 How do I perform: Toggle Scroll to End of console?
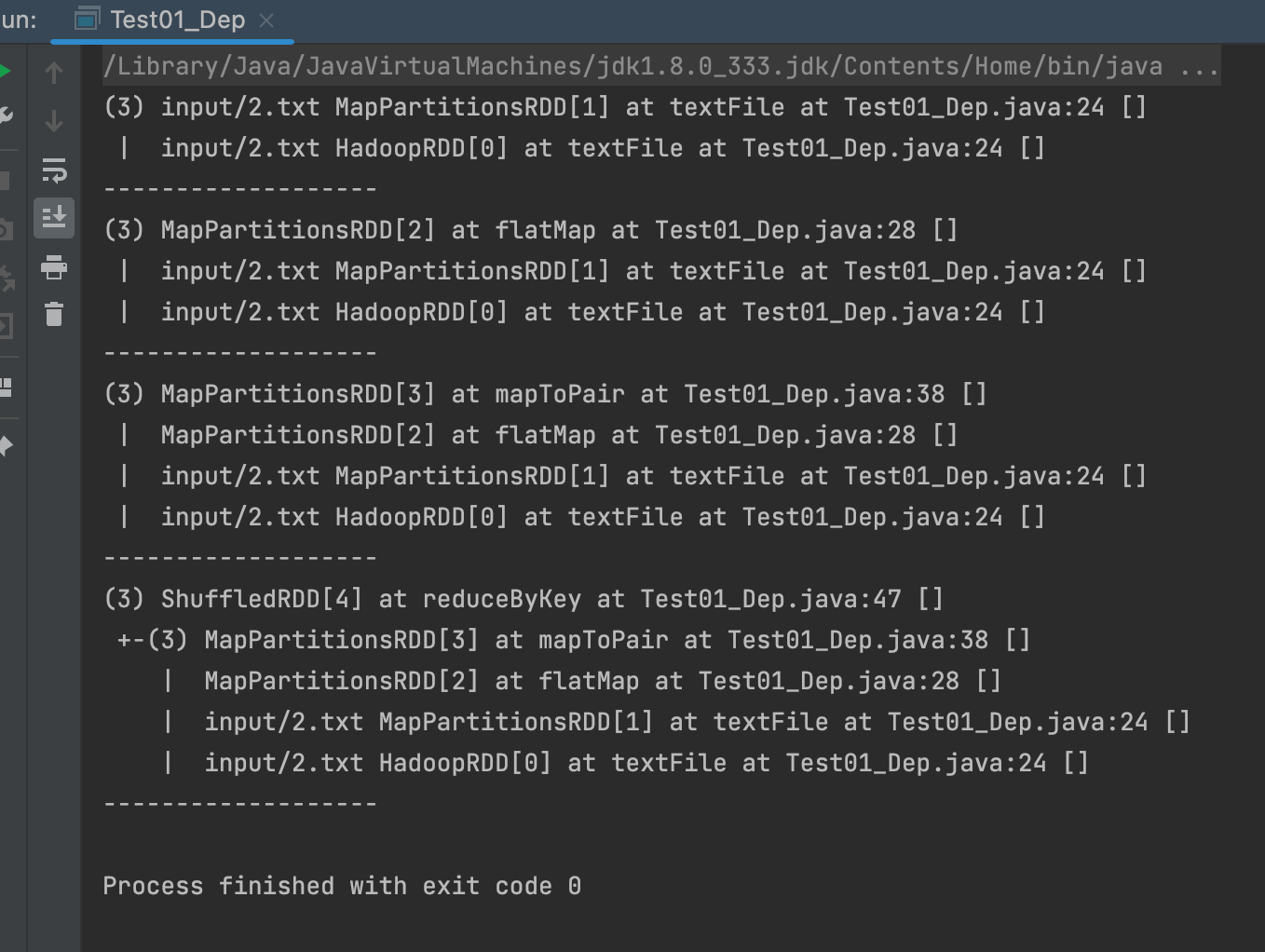[x=54, y=218]
